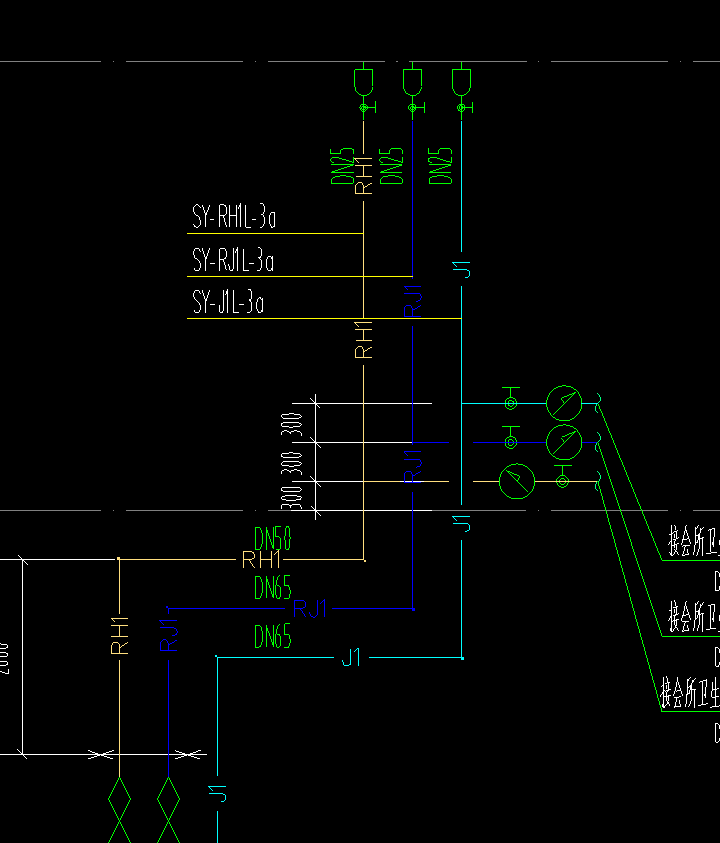Screen dimensions: 720x843
Task: Select the air vent symbol atop blue RJ1 riser
Action: (412, 82)
